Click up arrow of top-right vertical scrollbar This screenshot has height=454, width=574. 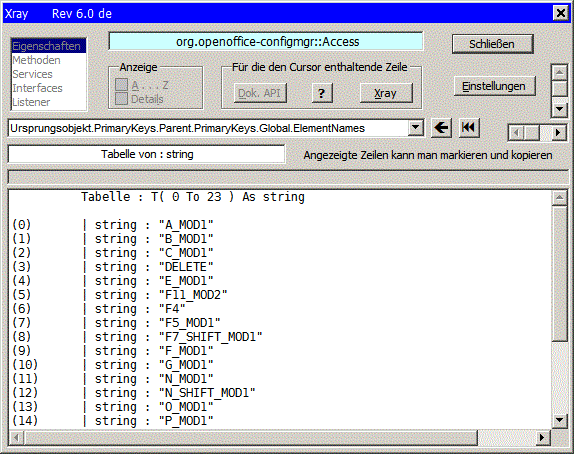(559, 72)
